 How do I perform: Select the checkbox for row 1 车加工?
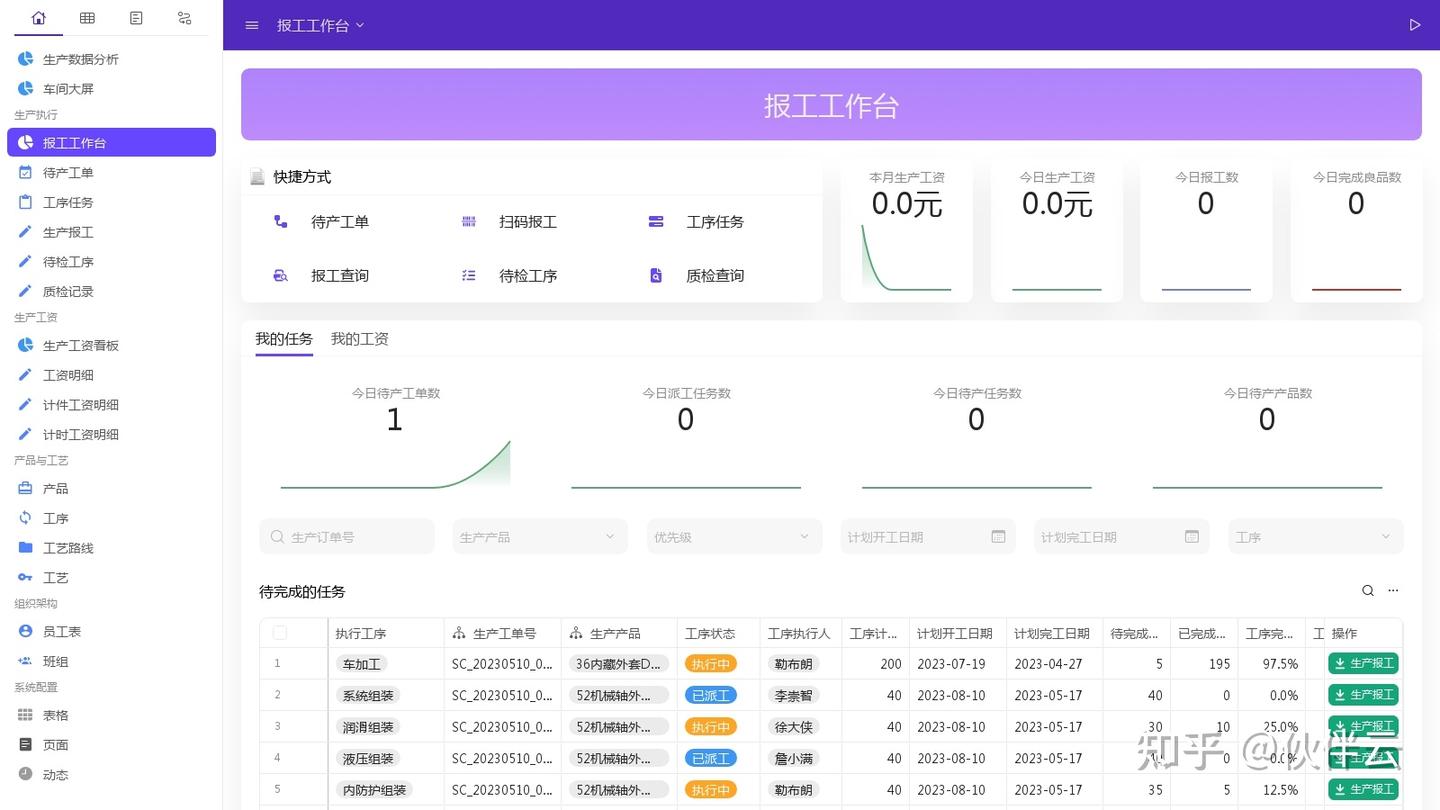(280, 663)
